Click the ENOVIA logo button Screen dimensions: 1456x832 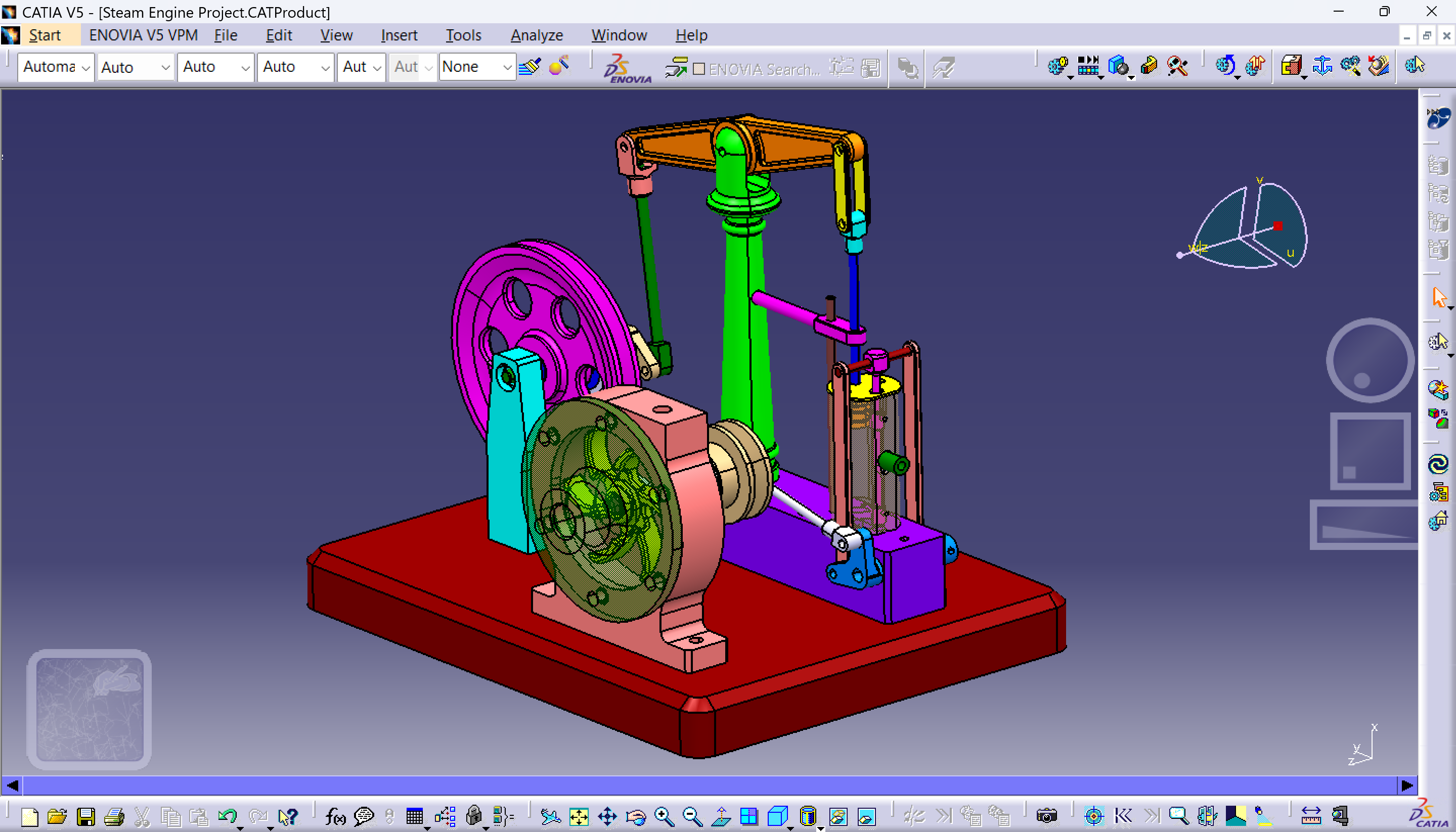[x=627, y=69]
